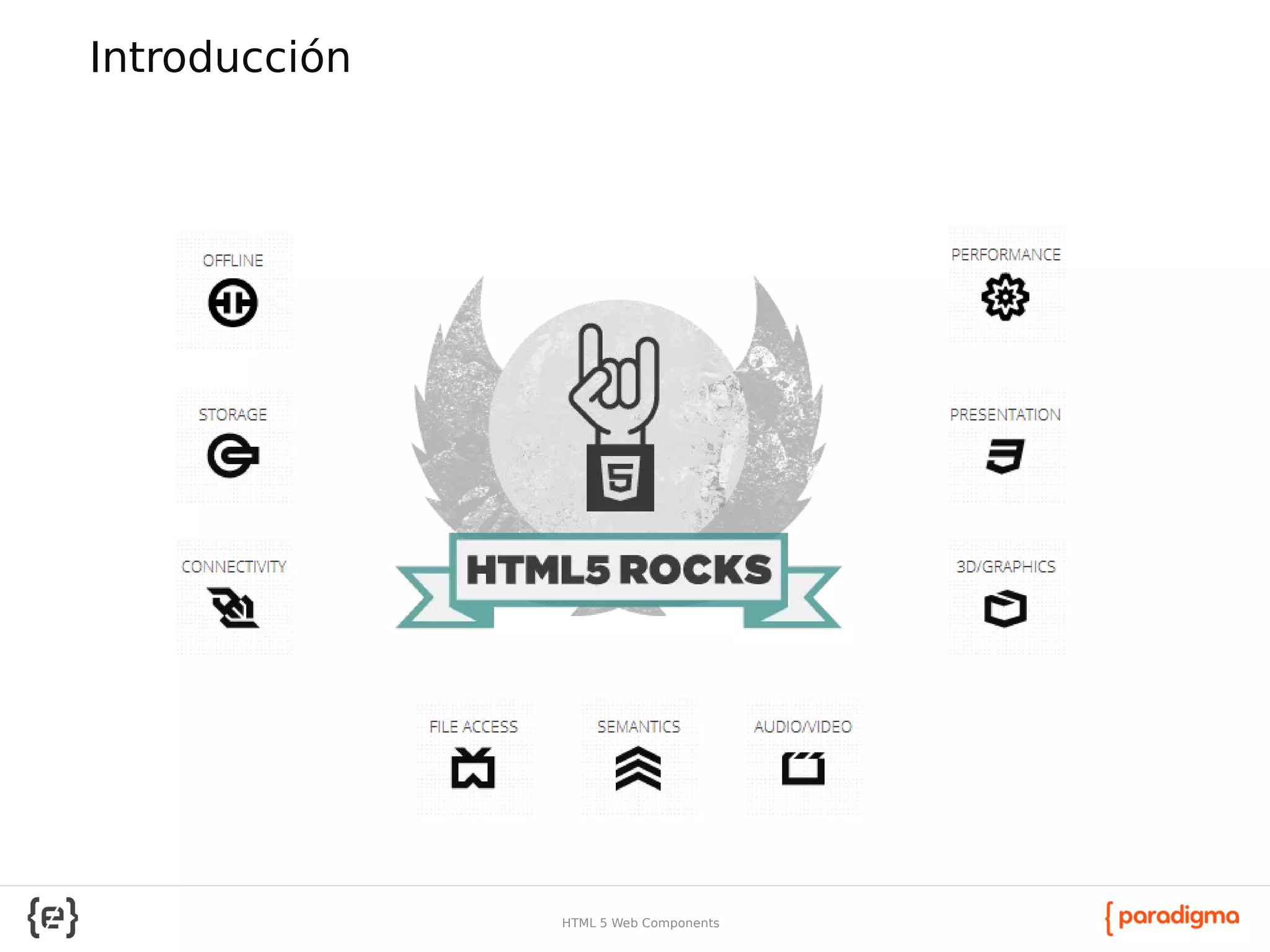Click the Audio/Video clapboard icon

tap(803, 769)
